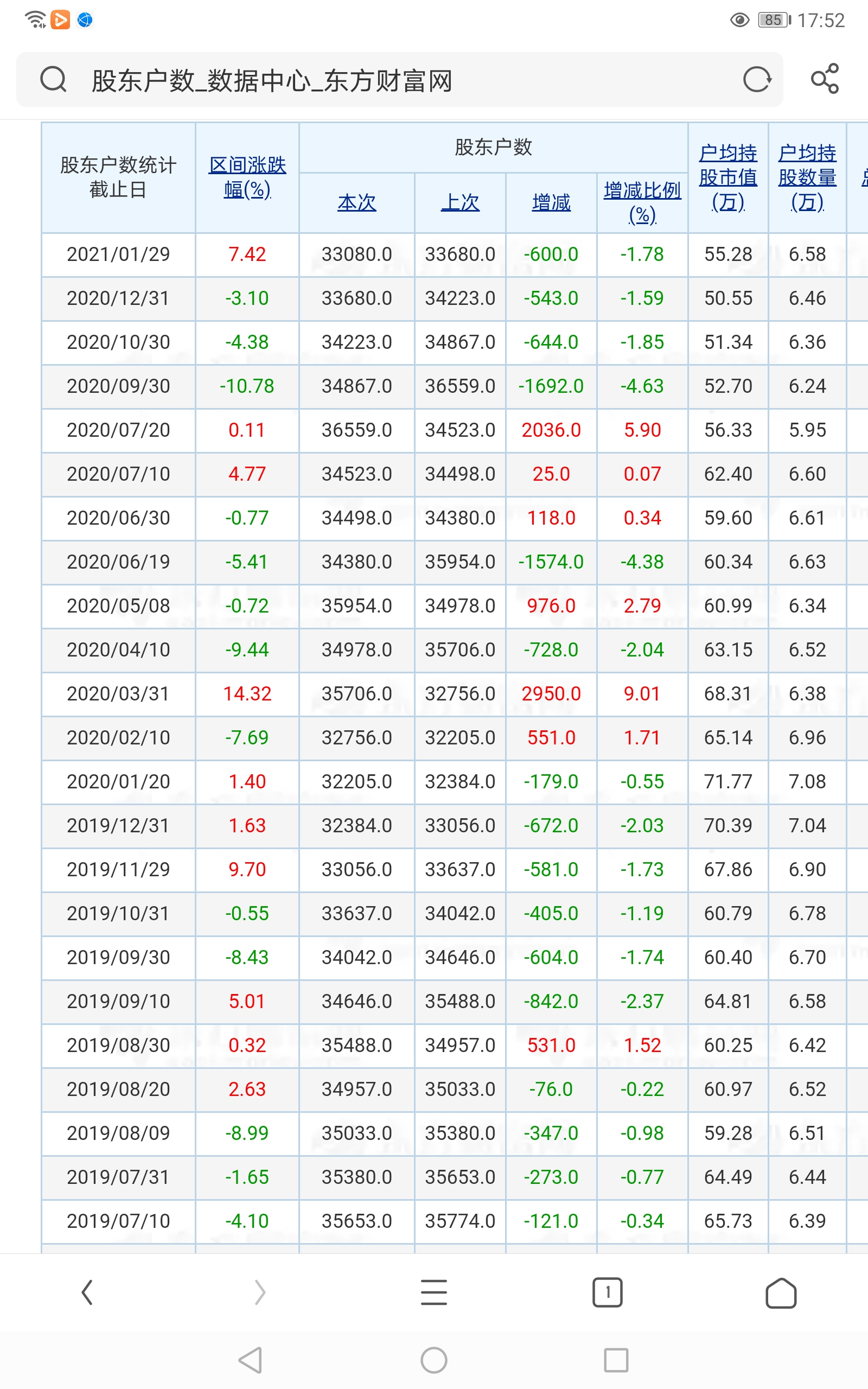Open the share icon
The image size is (868, 1389).
[x=825, y=79]
